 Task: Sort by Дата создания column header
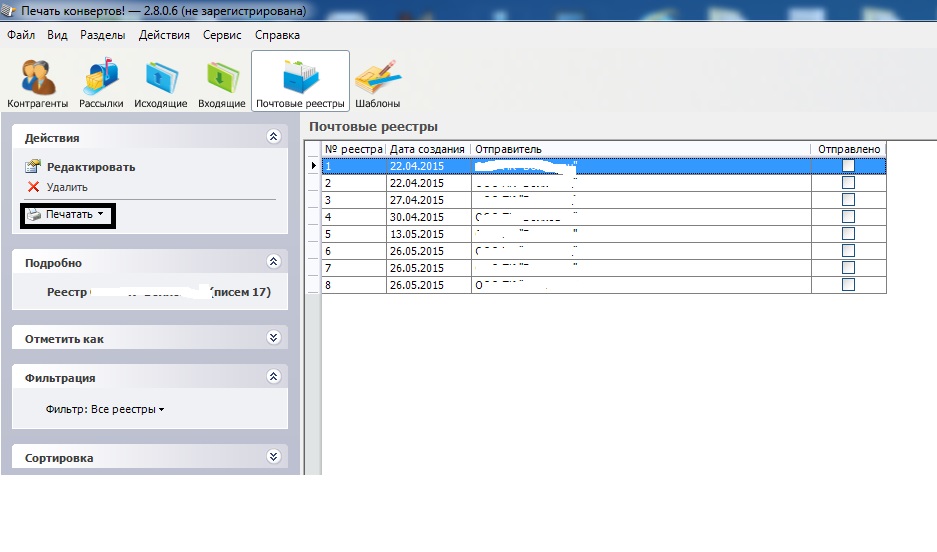click(427, 149)
